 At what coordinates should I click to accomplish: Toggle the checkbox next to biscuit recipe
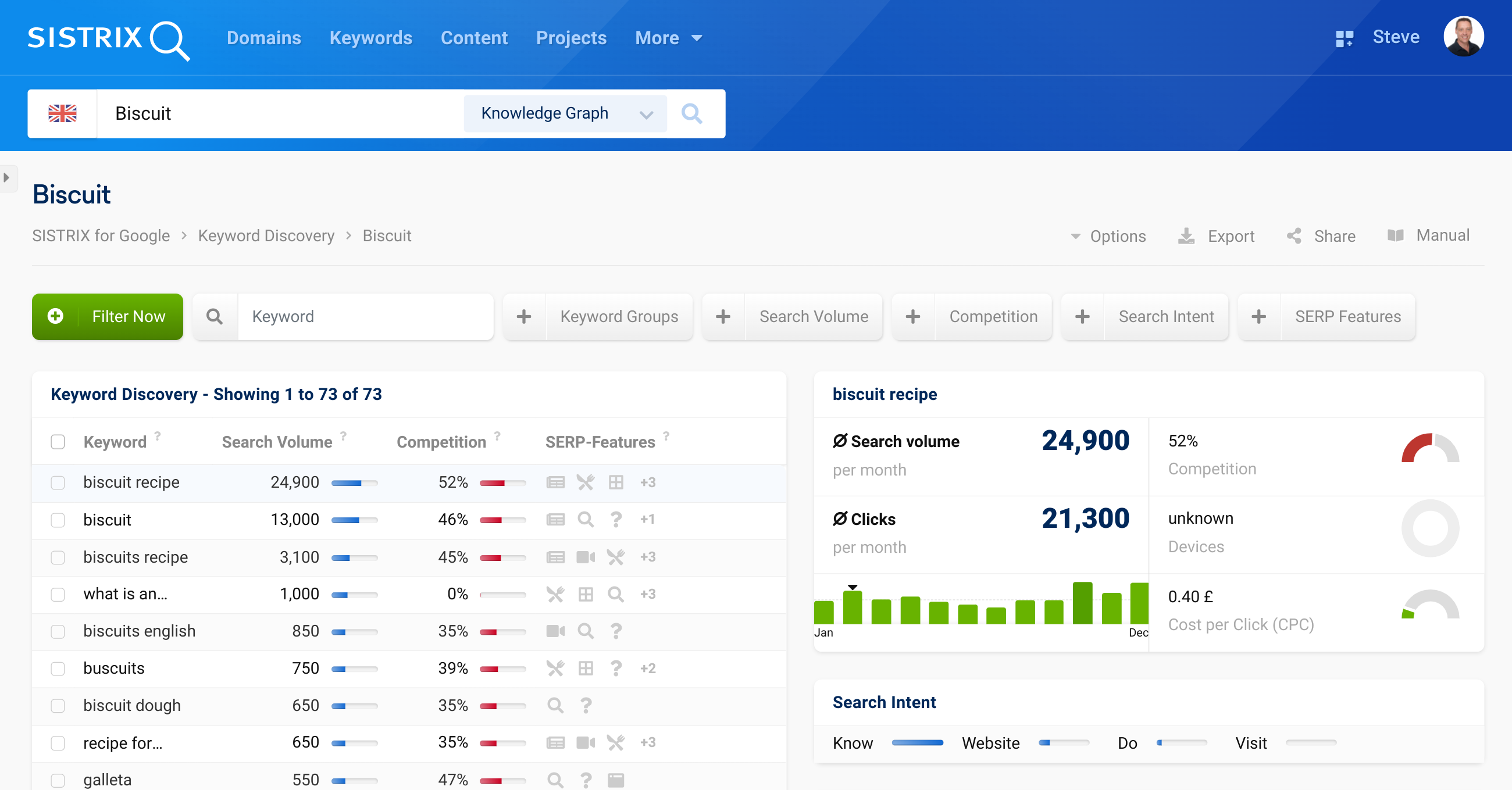point(57,482)
